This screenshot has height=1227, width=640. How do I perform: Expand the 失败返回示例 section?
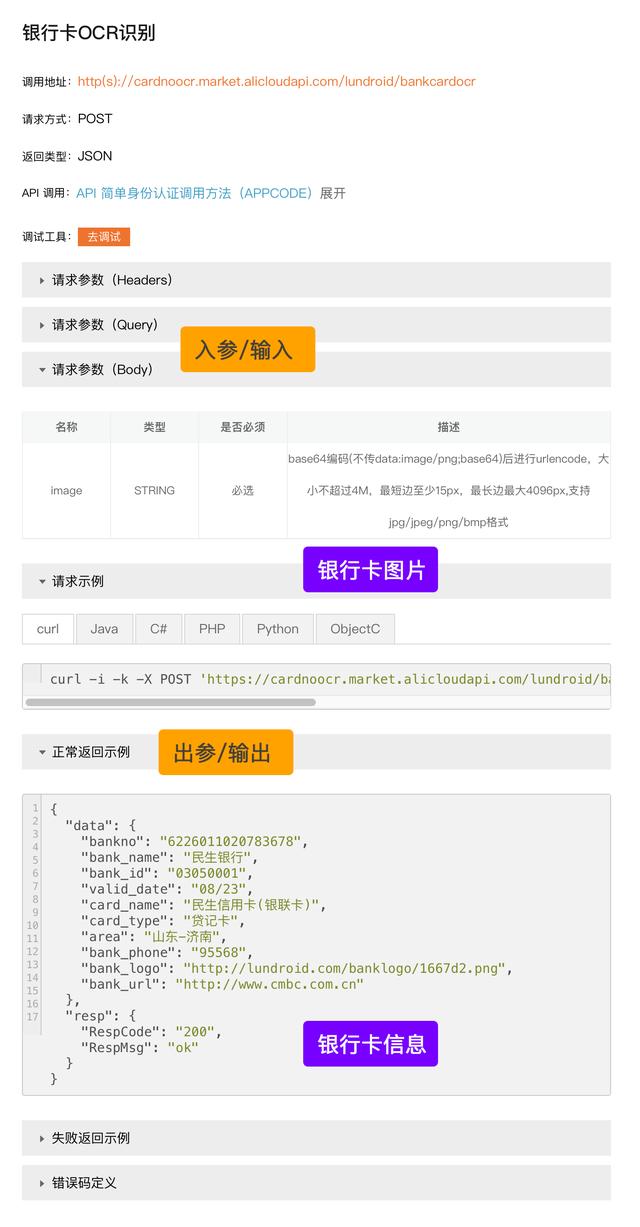click(90, 1138)
